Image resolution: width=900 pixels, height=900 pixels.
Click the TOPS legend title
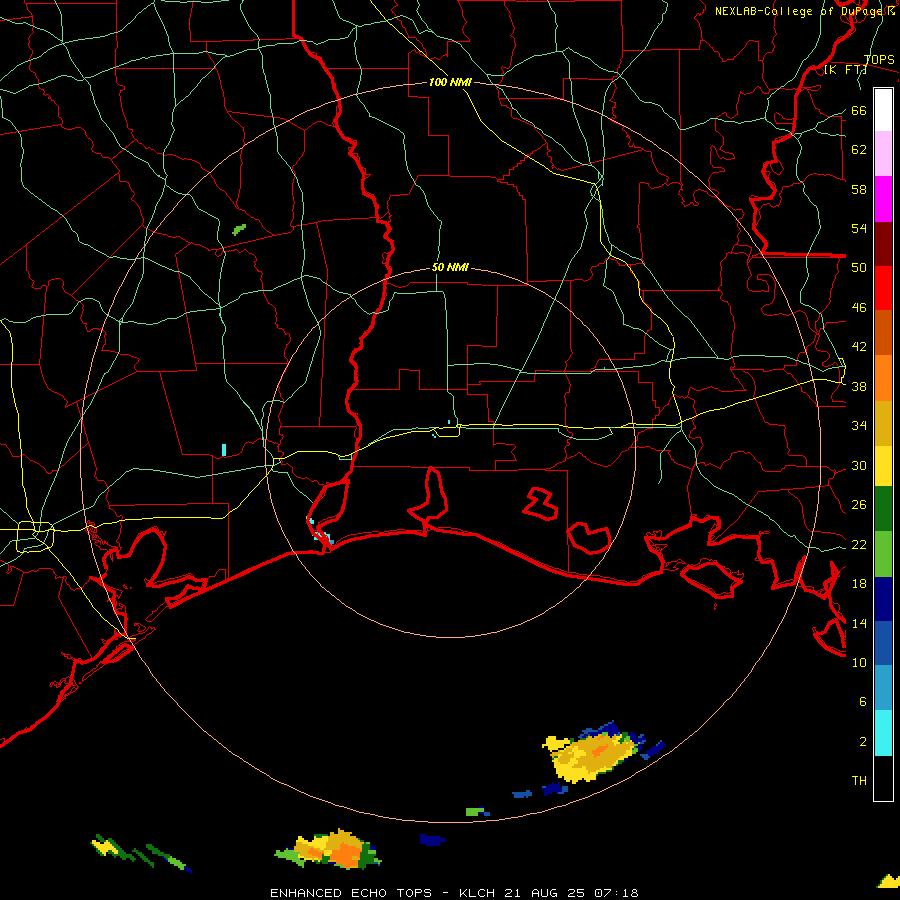[x=879, y=60]
